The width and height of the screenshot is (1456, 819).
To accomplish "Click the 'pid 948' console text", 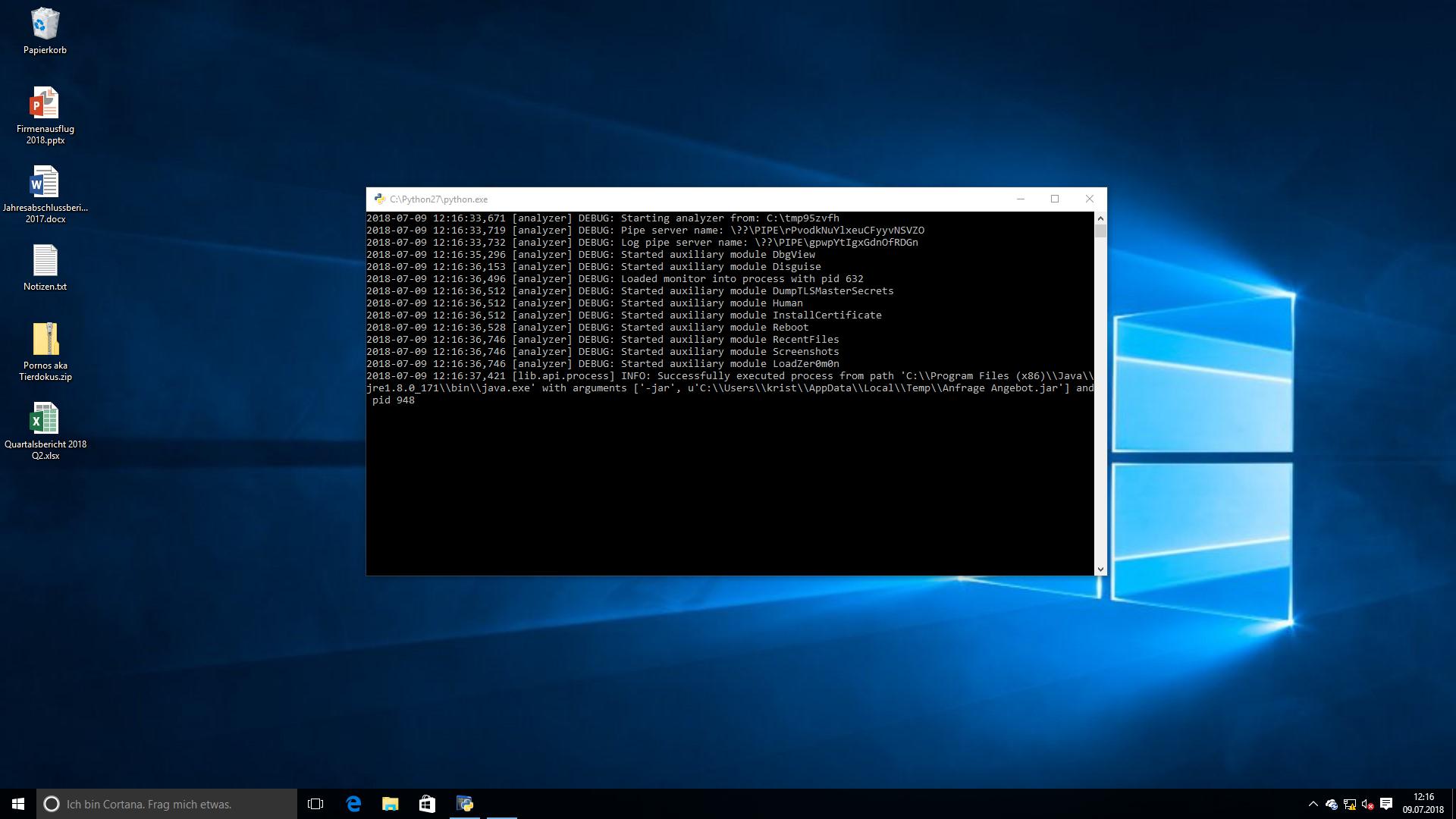I will pos(394,400).
